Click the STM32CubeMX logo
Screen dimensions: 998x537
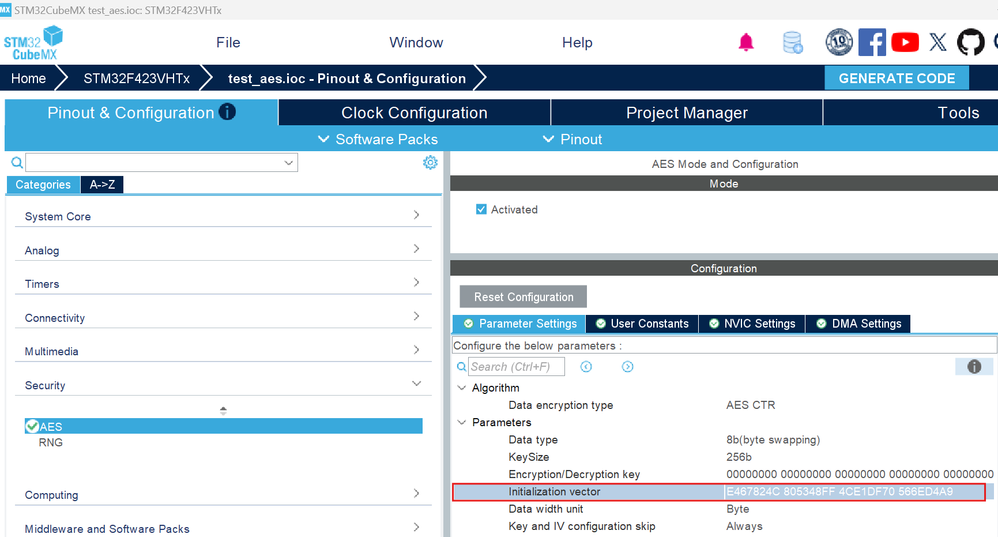click(33, 43)
